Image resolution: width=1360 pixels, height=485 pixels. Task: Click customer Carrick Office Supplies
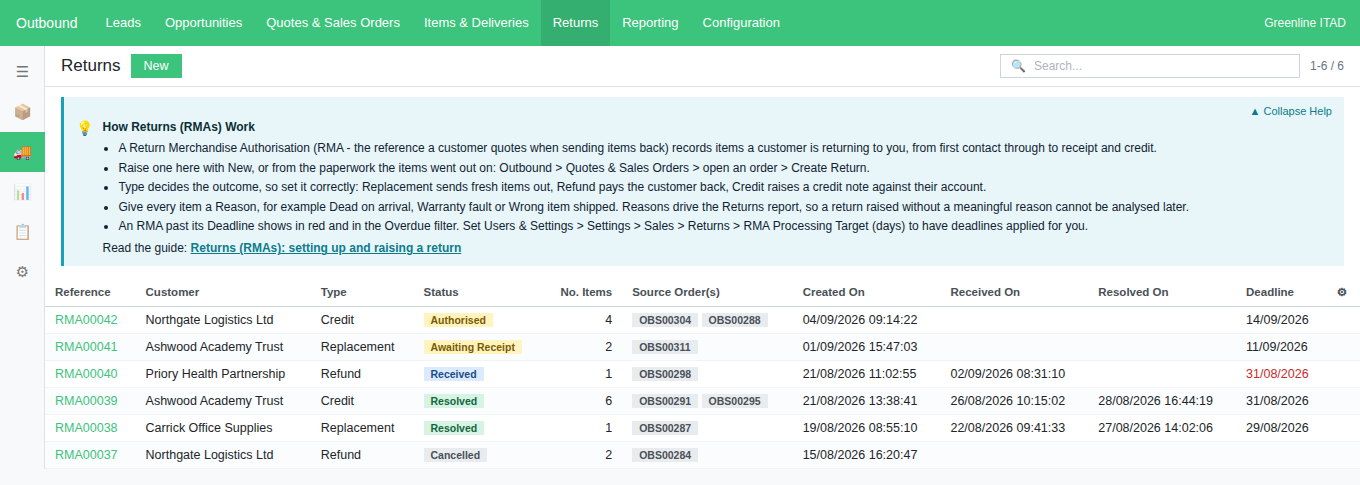[209, 428]
